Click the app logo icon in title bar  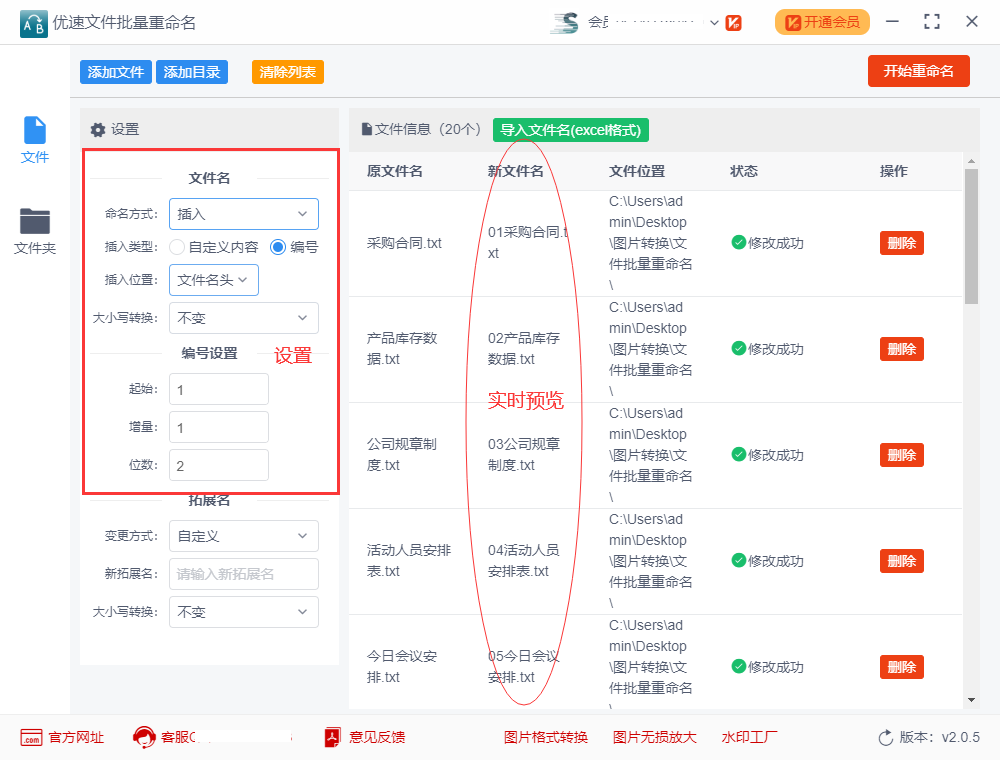(33, 24)
